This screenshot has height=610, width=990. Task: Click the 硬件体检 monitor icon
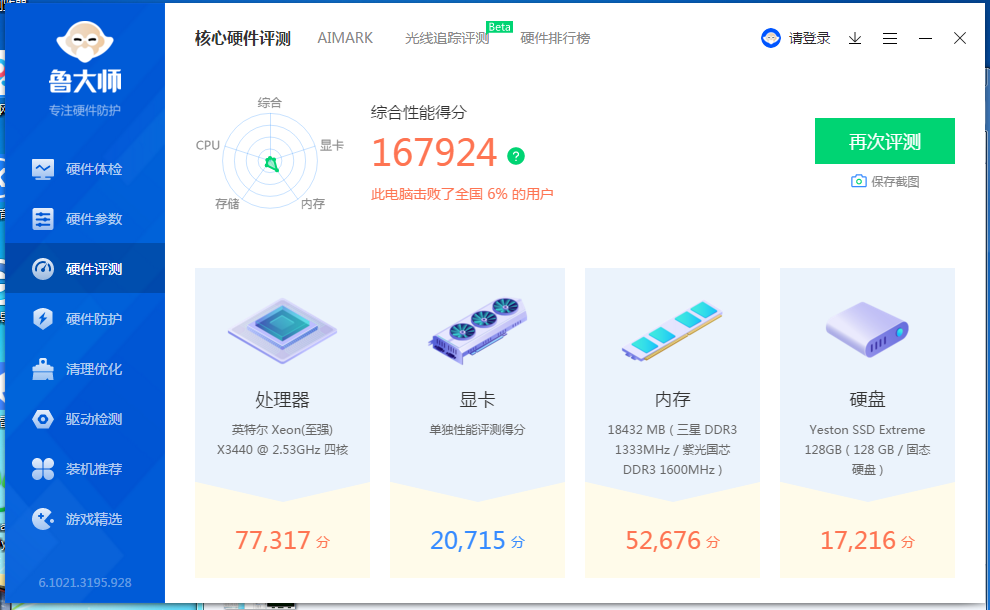(43, 169)
